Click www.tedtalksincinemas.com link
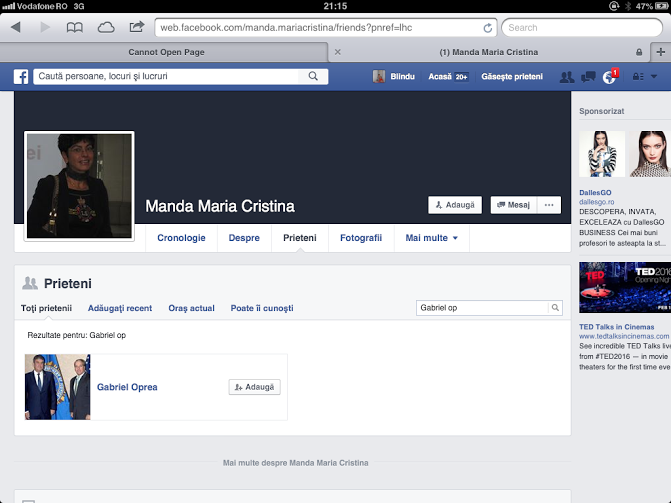 pos(624,336)
